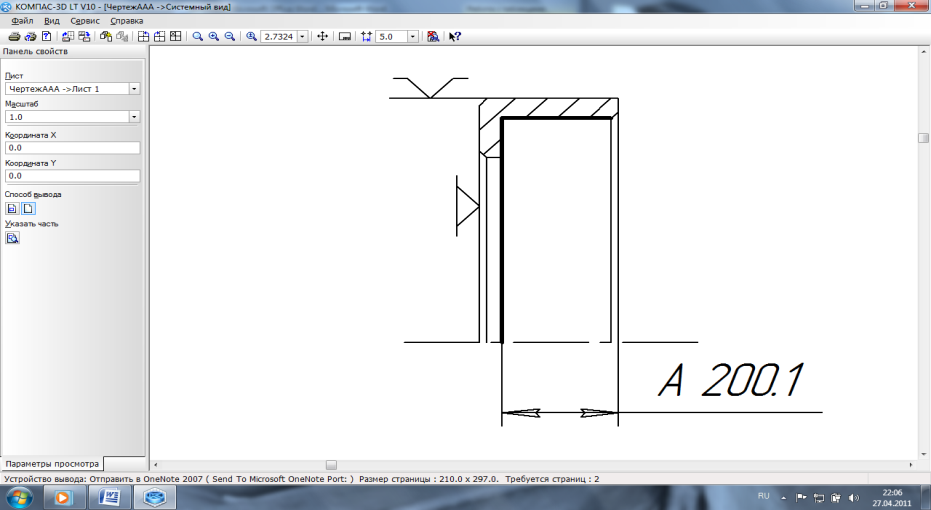Image resolution: width=931 pixels, height=510 pixels.
Task: Click the 'A 200.1' dimension text in drawing
Action: [x=731, y=380]
